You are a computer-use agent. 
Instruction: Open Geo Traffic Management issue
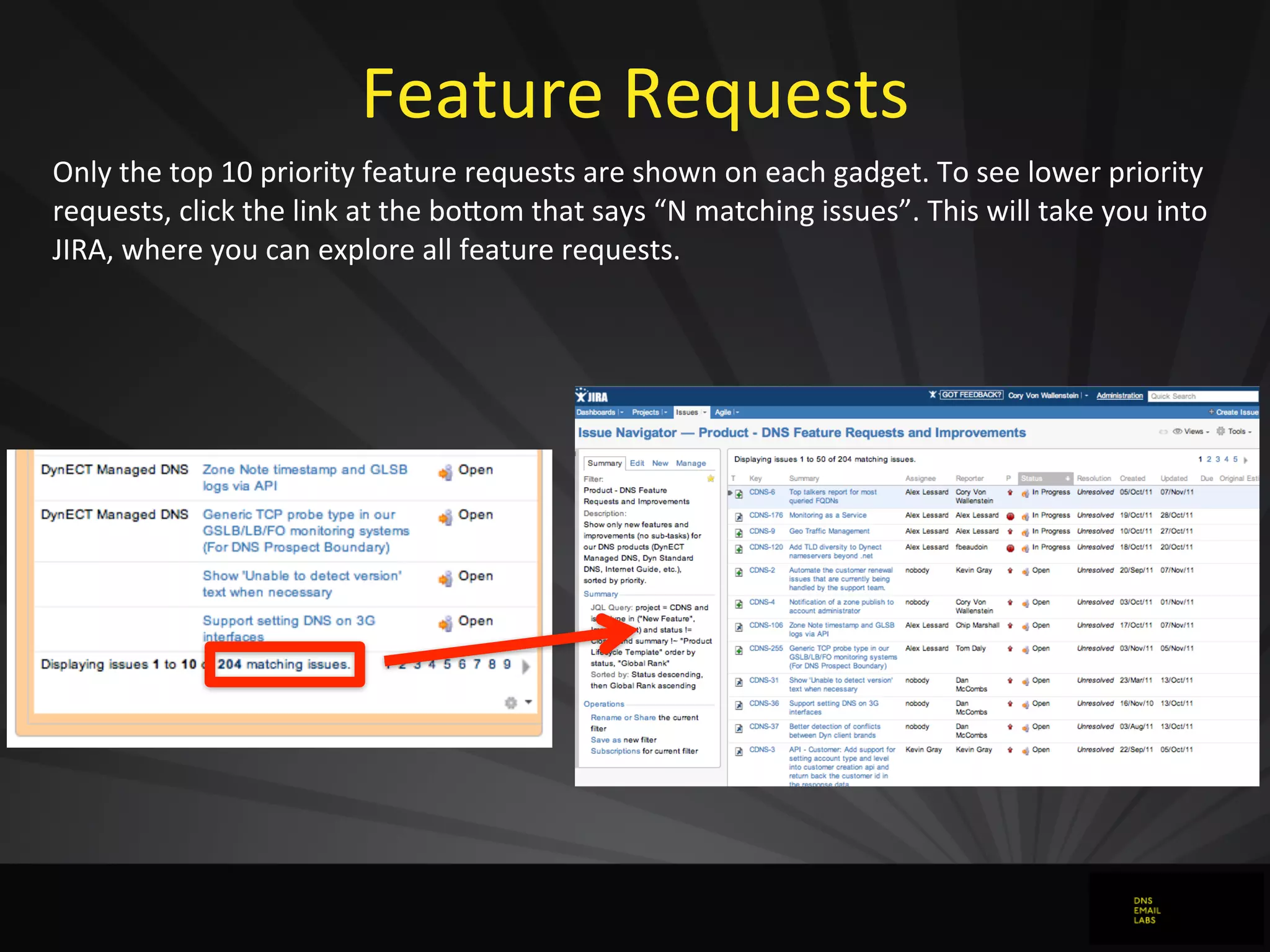[829, 531]
